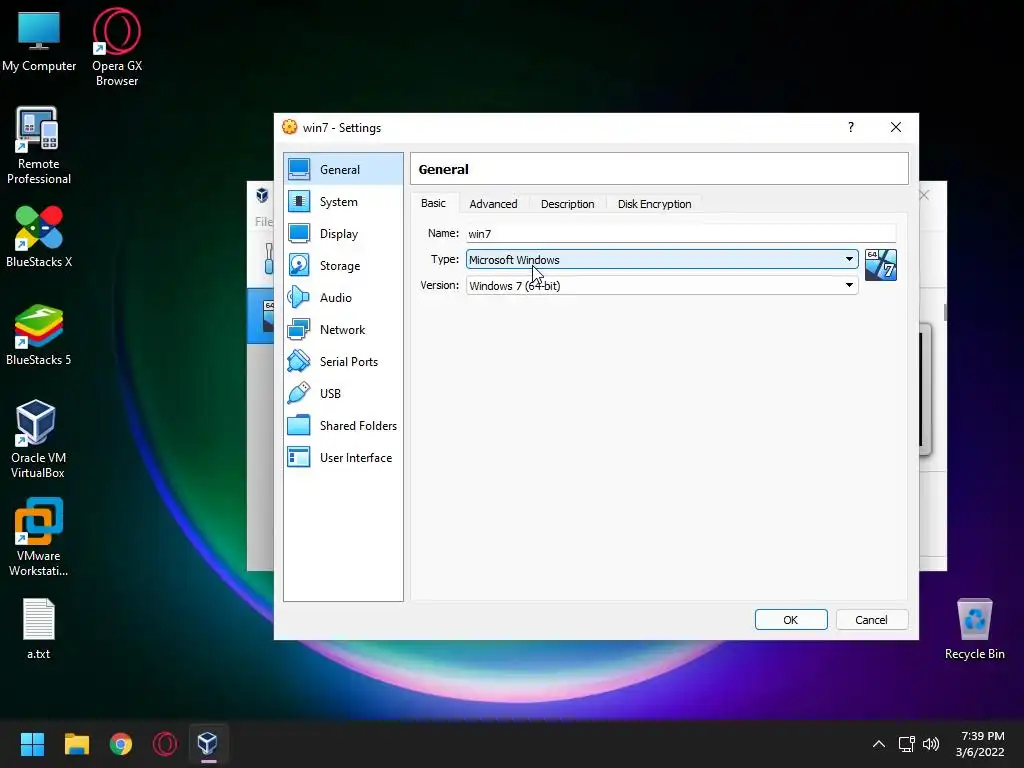
Task: Open the Windows Start menu
Action: 32,743
